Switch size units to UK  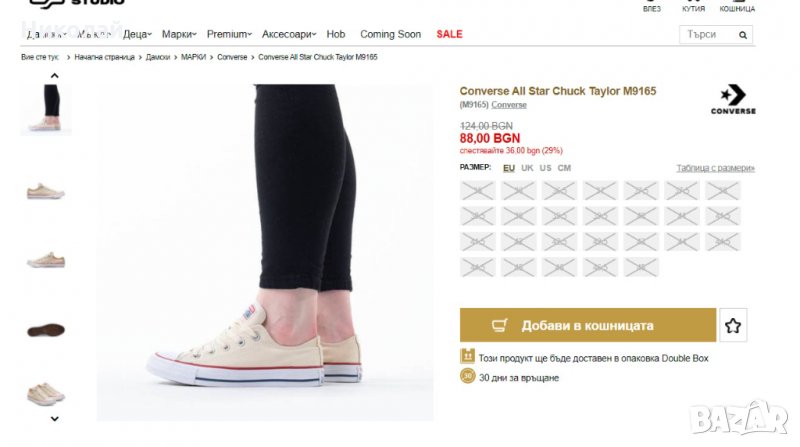527,168
